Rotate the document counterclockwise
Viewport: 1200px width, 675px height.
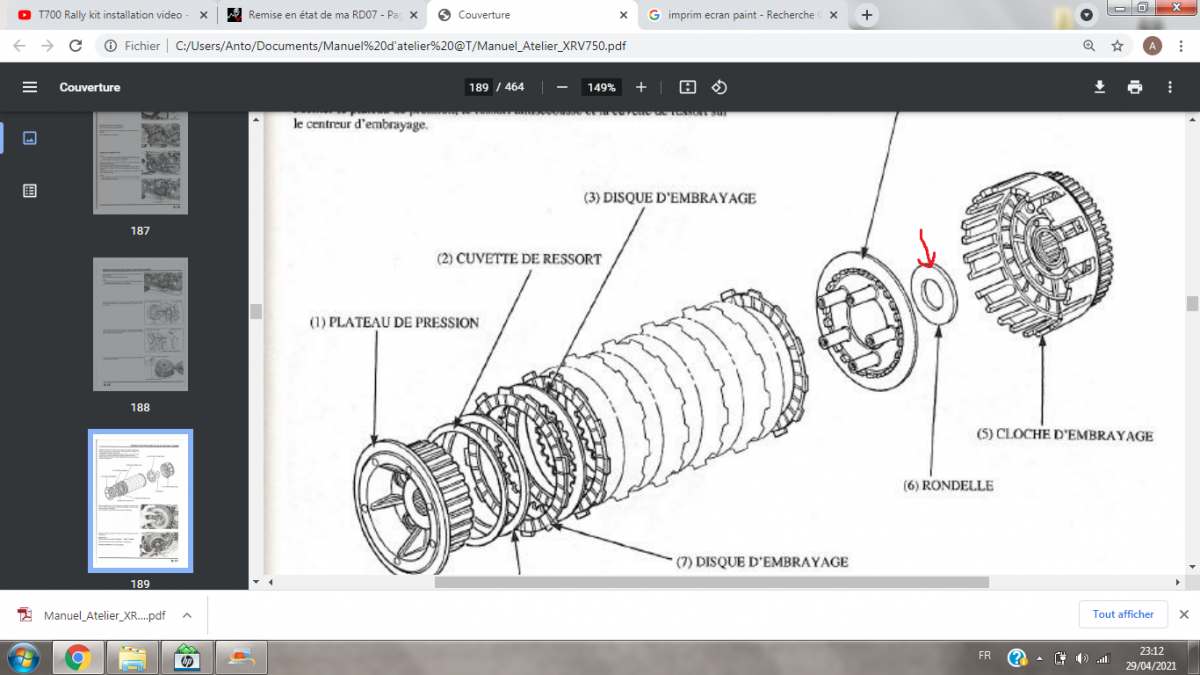pyautogui.click(x=719, y=87)
